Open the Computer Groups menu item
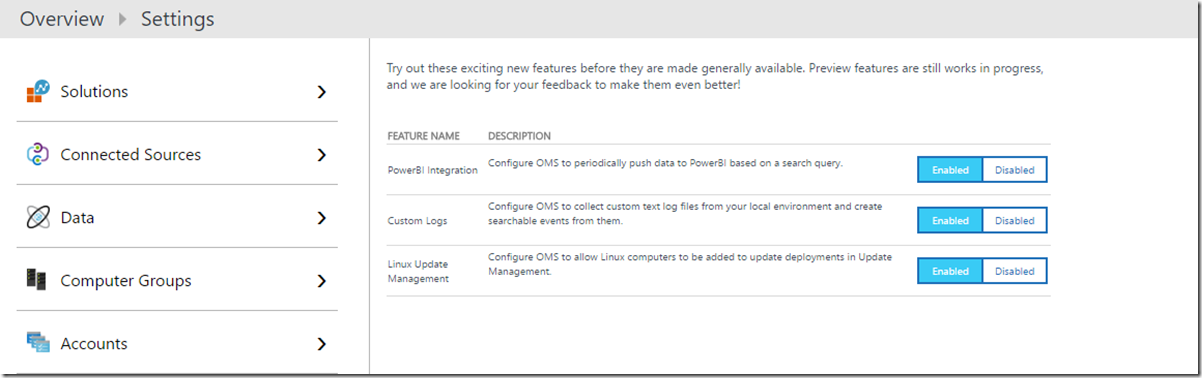This screenshot has height=378, width=1202. (x=177, y=280)
